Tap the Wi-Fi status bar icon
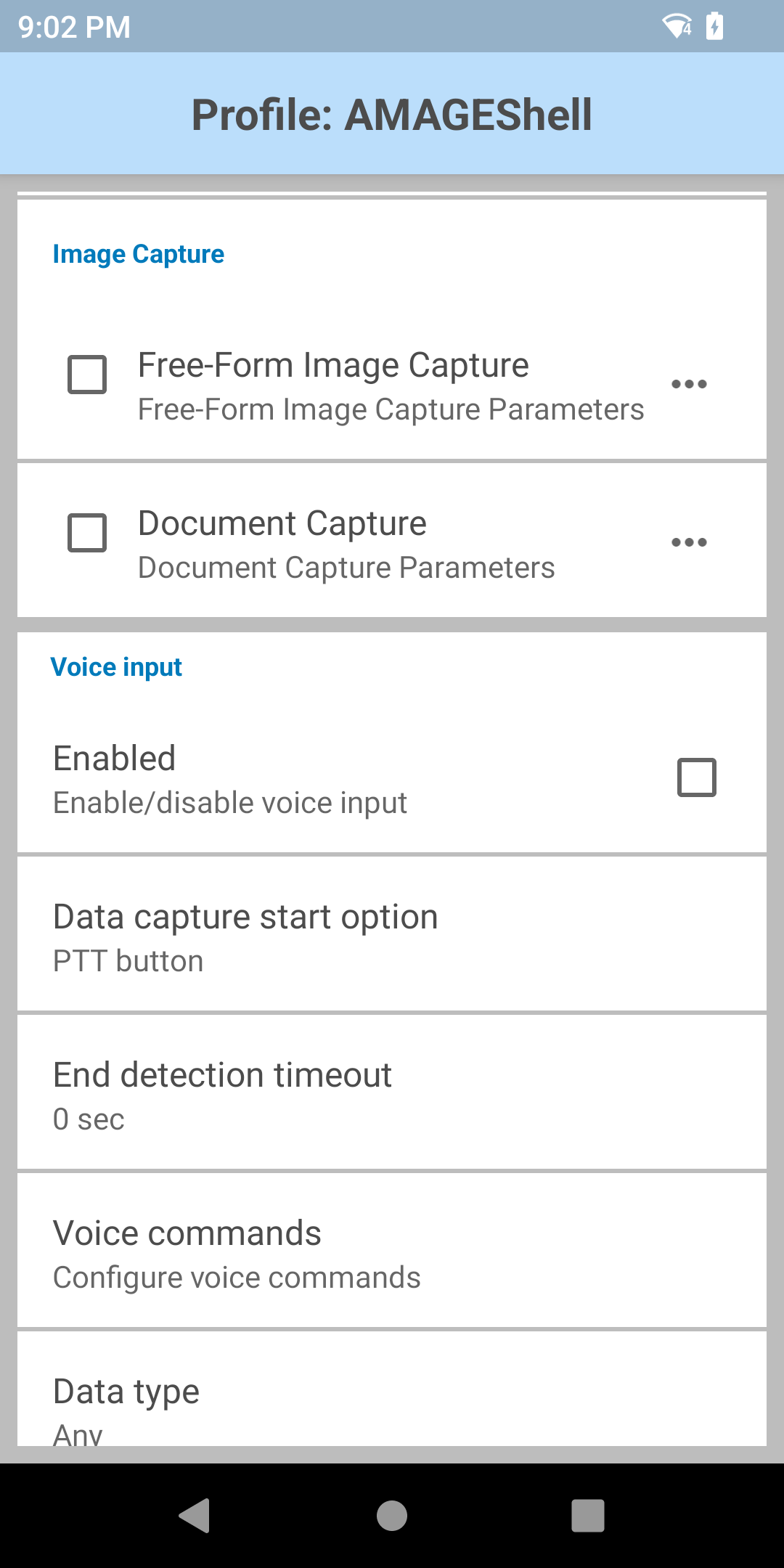784x1568 pixels. click(677, 27)
